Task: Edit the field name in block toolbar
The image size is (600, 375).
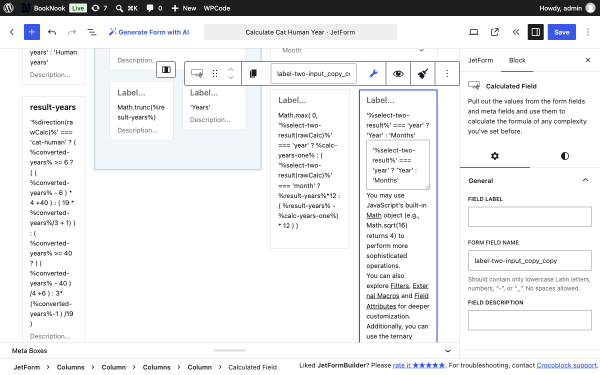Action: pos(313,73)
